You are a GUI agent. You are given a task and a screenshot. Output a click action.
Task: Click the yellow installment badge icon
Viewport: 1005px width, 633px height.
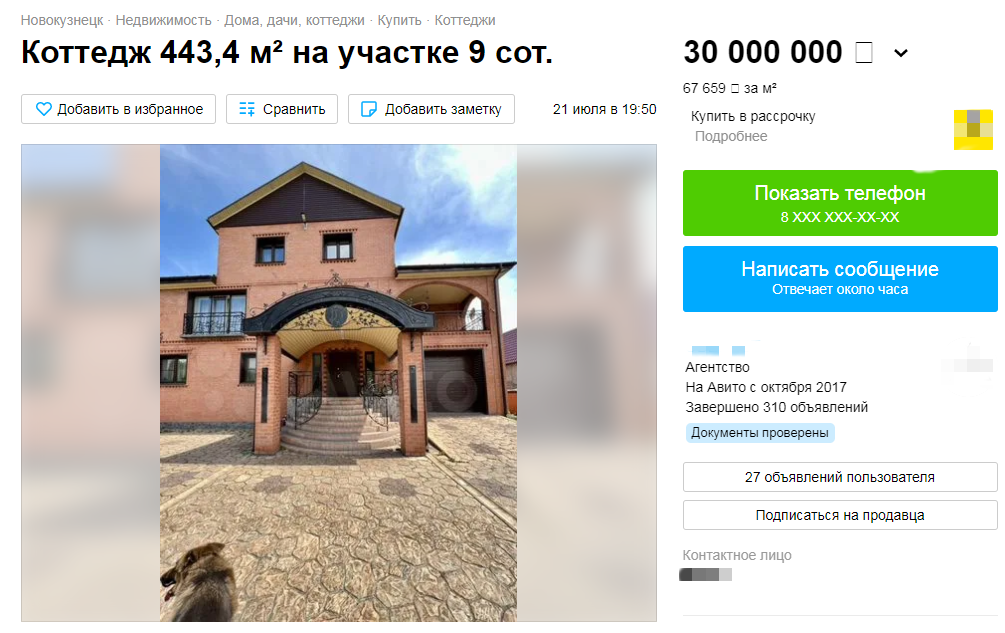(x=973, y=129)
